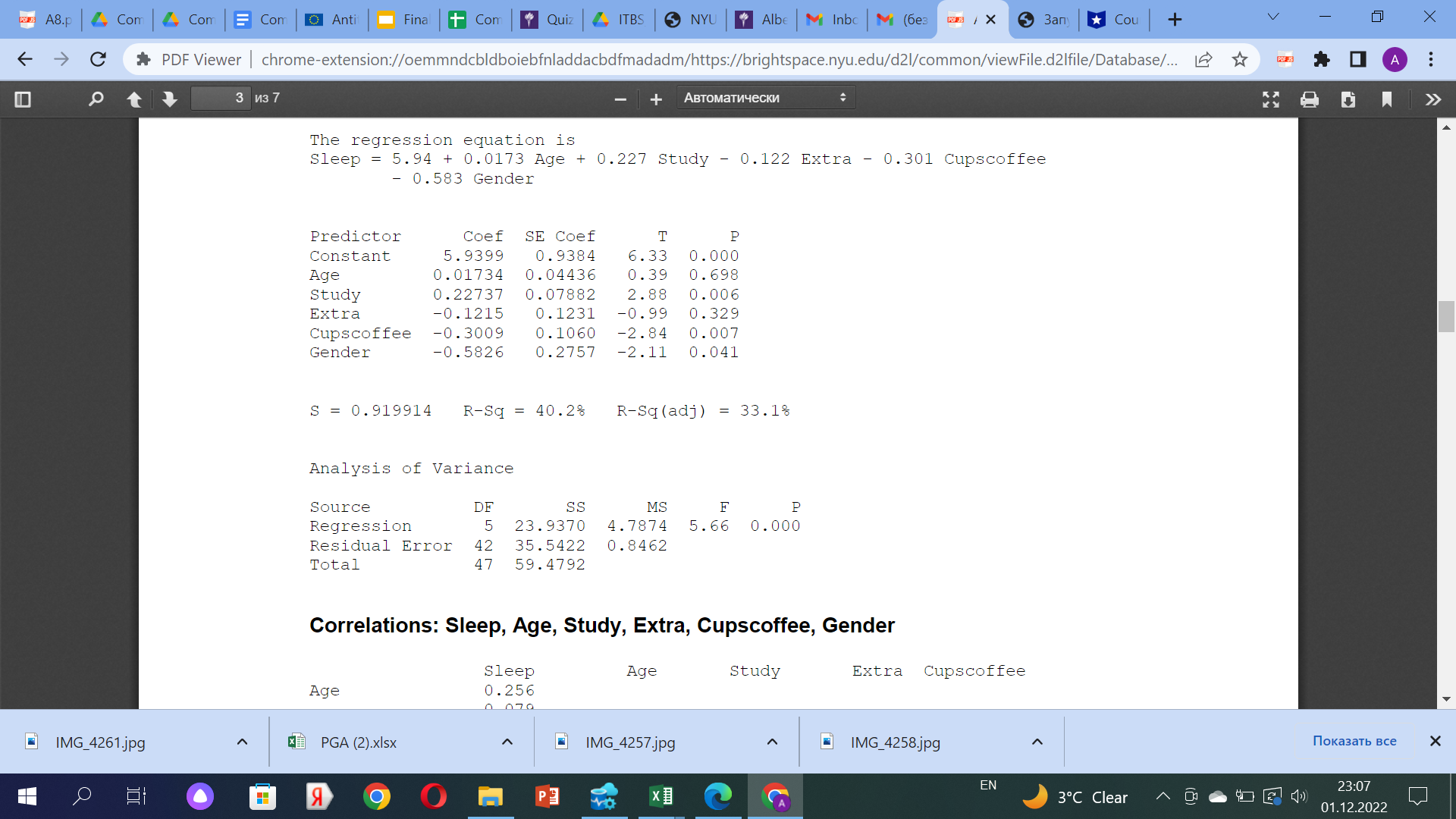The image size is (1456, 819).
Task: Click the Показать все downloads link
Action: (1353, 741)
